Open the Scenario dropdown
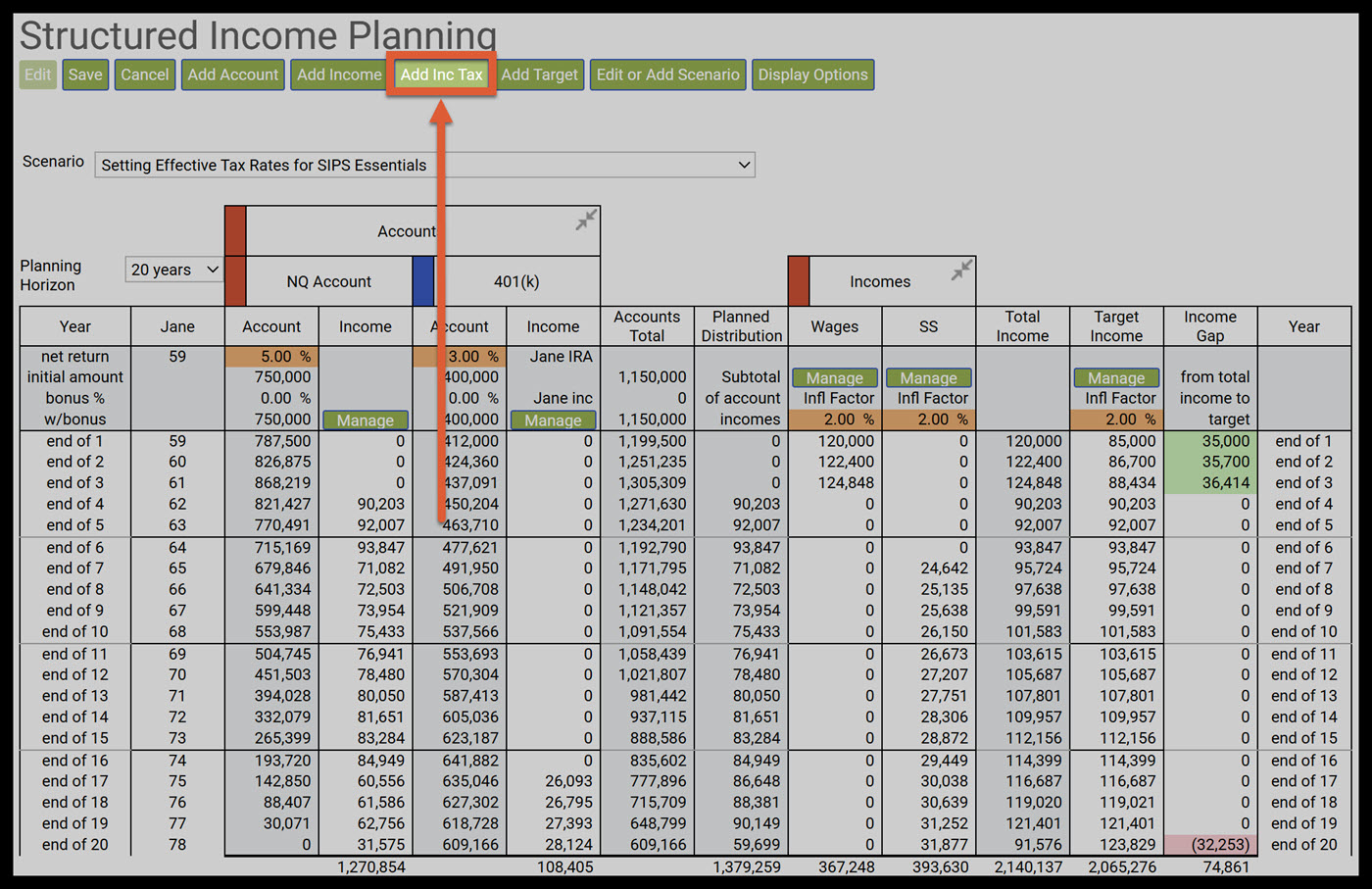The width and height of the screenshot is (1372, 889). click(424, 165)
